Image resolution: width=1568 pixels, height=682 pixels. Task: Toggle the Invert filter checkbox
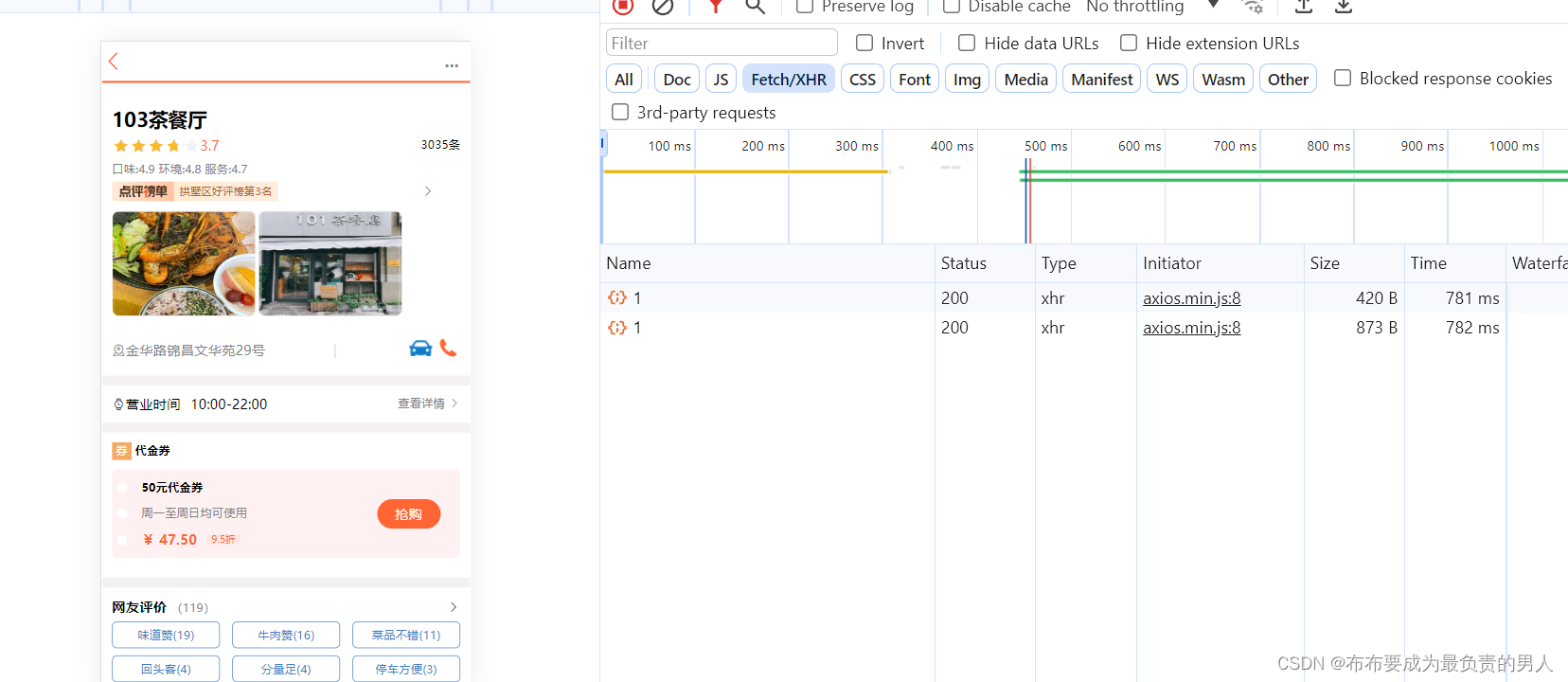click(864, 43)
